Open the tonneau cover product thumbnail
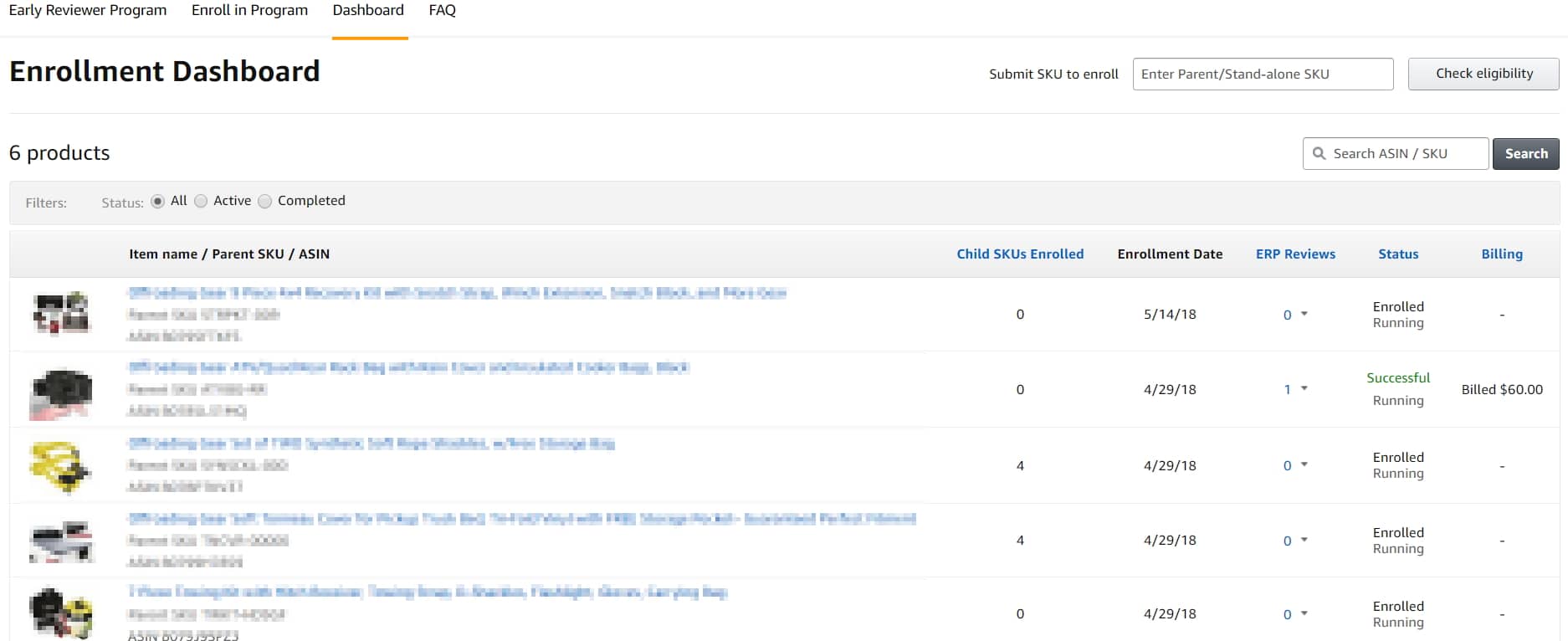This screenshot has width=1568, height=641. [61, 541]
